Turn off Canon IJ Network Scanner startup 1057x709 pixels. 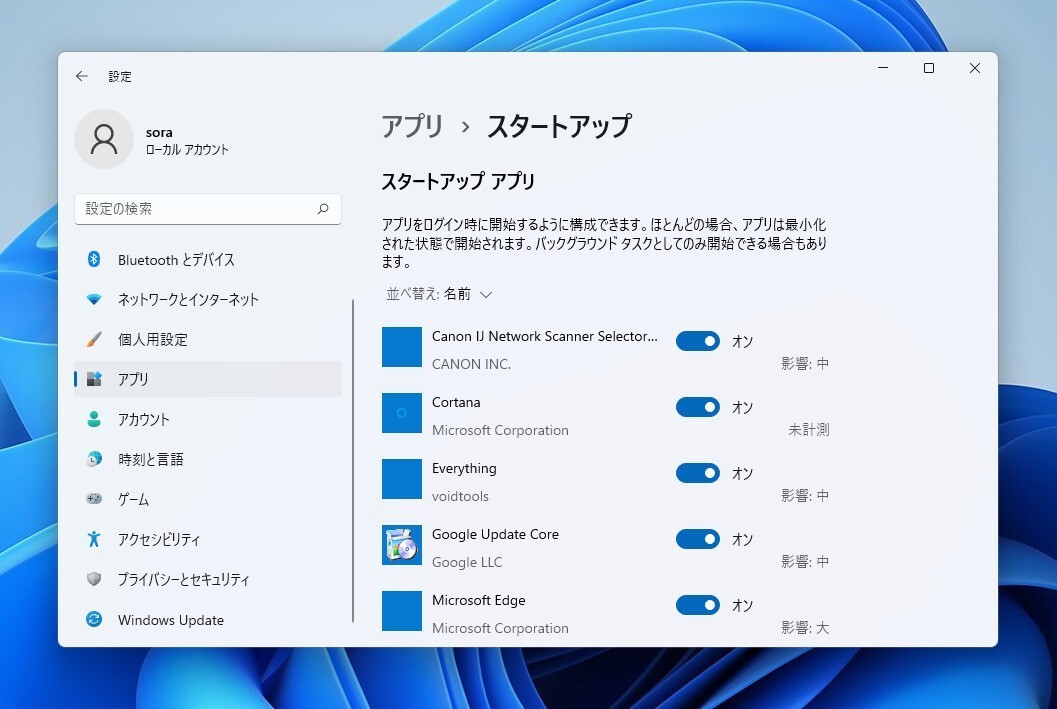(697, 341)
